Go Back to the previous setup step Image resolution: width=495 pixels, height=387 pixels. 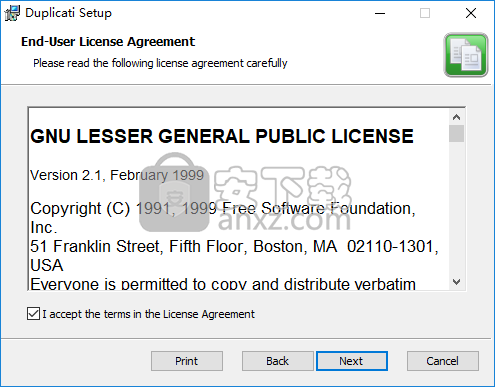(x=277, y=361)
